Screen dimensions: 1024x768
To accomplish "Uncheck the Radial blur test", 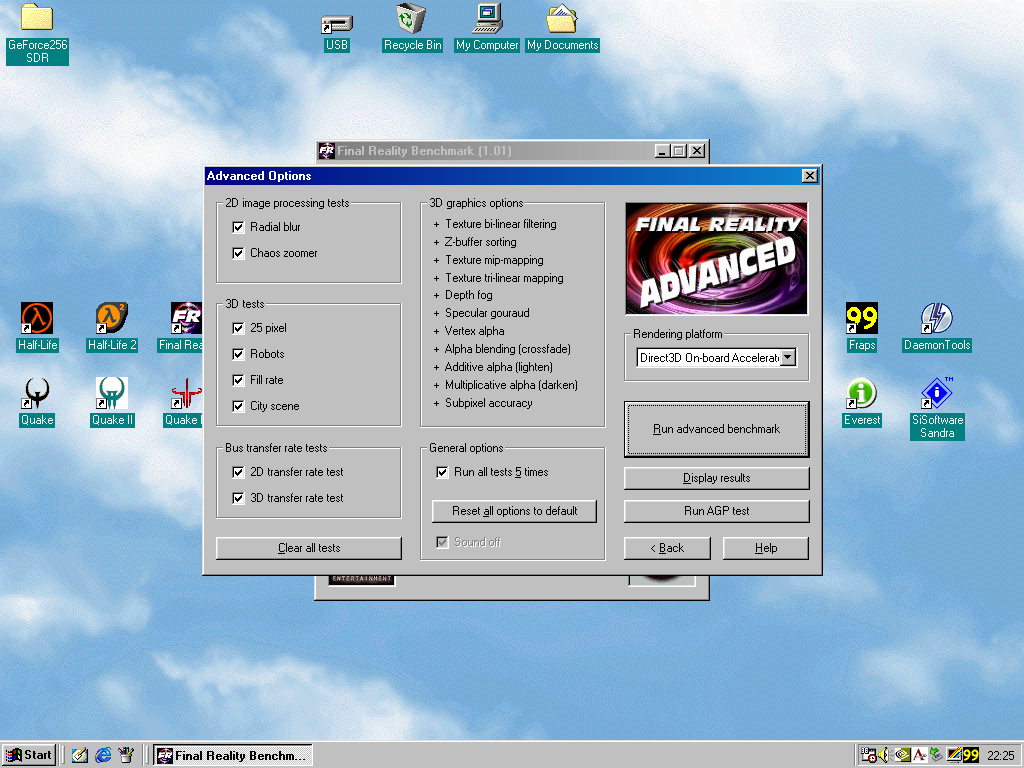I will [238, 228].
